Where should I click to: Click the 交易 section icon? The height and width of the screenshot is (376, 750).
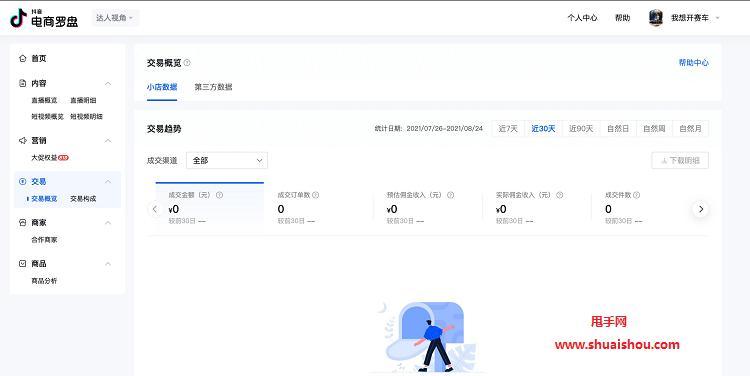pos(22,182)
